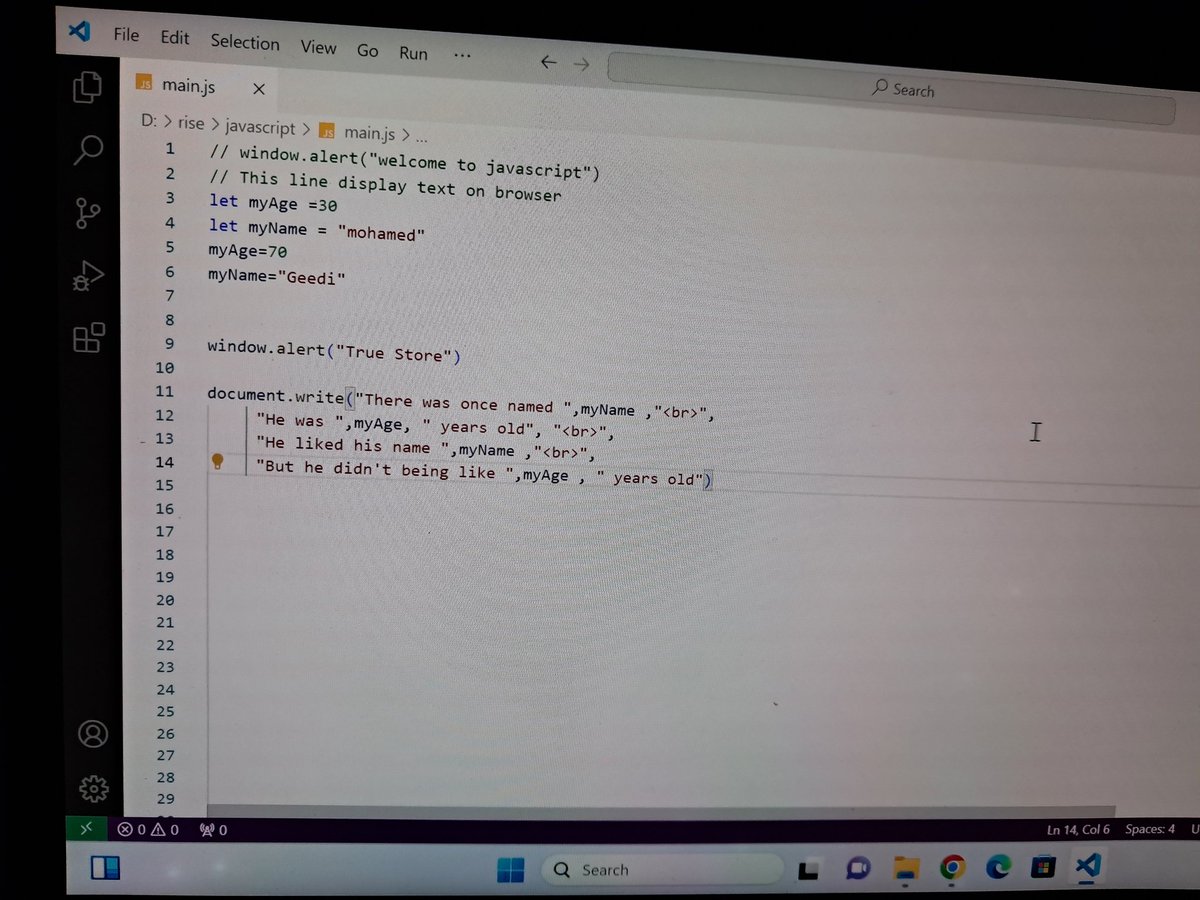Click line number 9 in the gutter
This screenshot has height=900, width=1200.
coord(169,343)
